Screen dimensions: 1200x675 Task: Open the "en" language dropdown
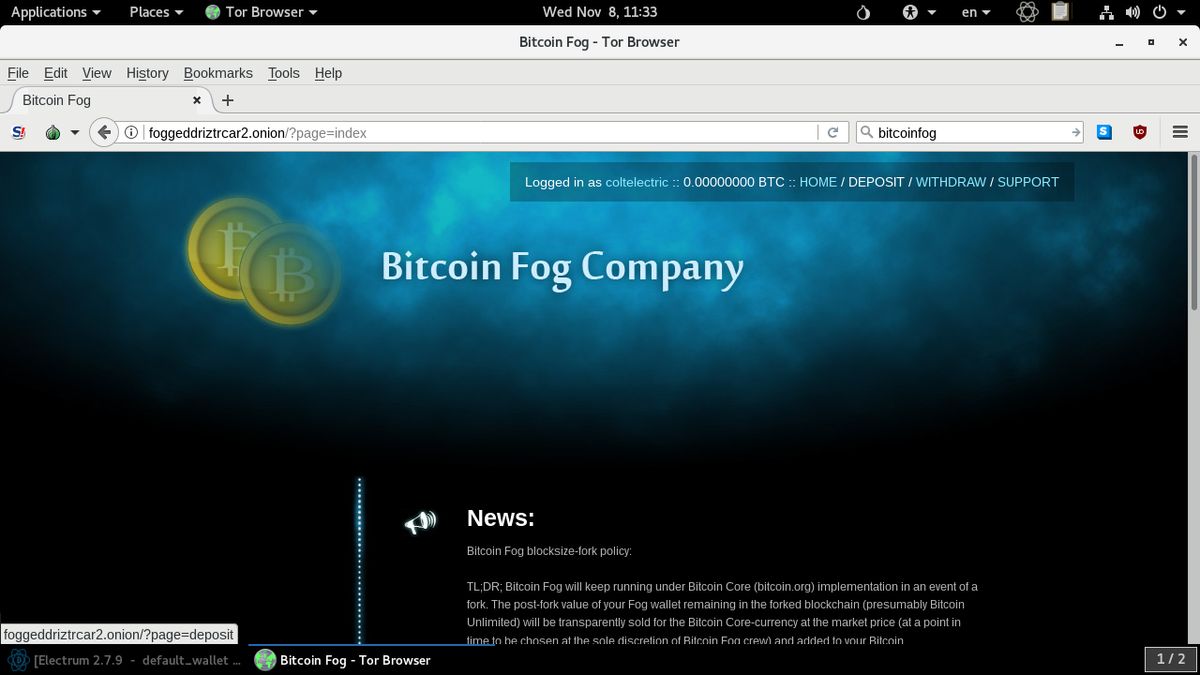tap(974, 12)
